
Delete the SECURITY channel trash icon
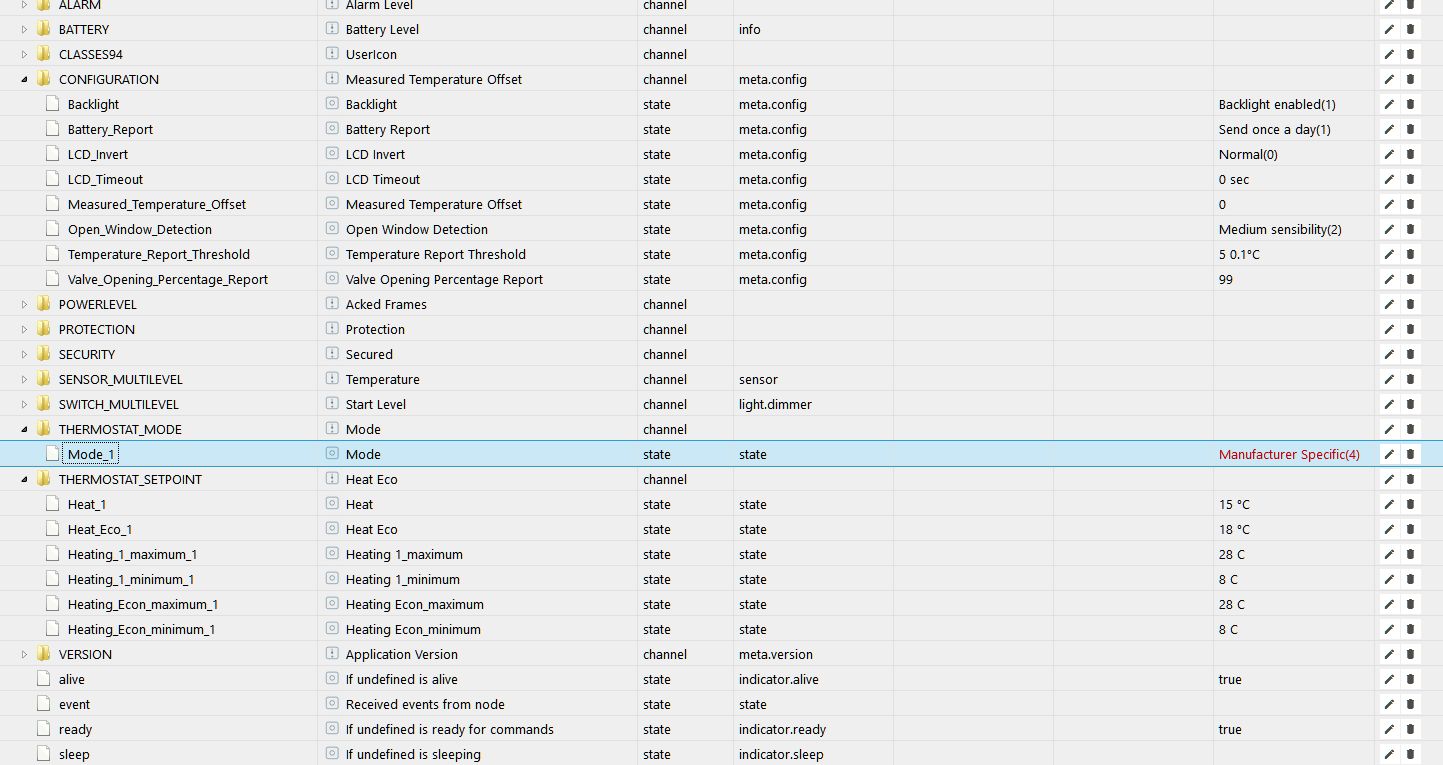(x=1411, y=354)
